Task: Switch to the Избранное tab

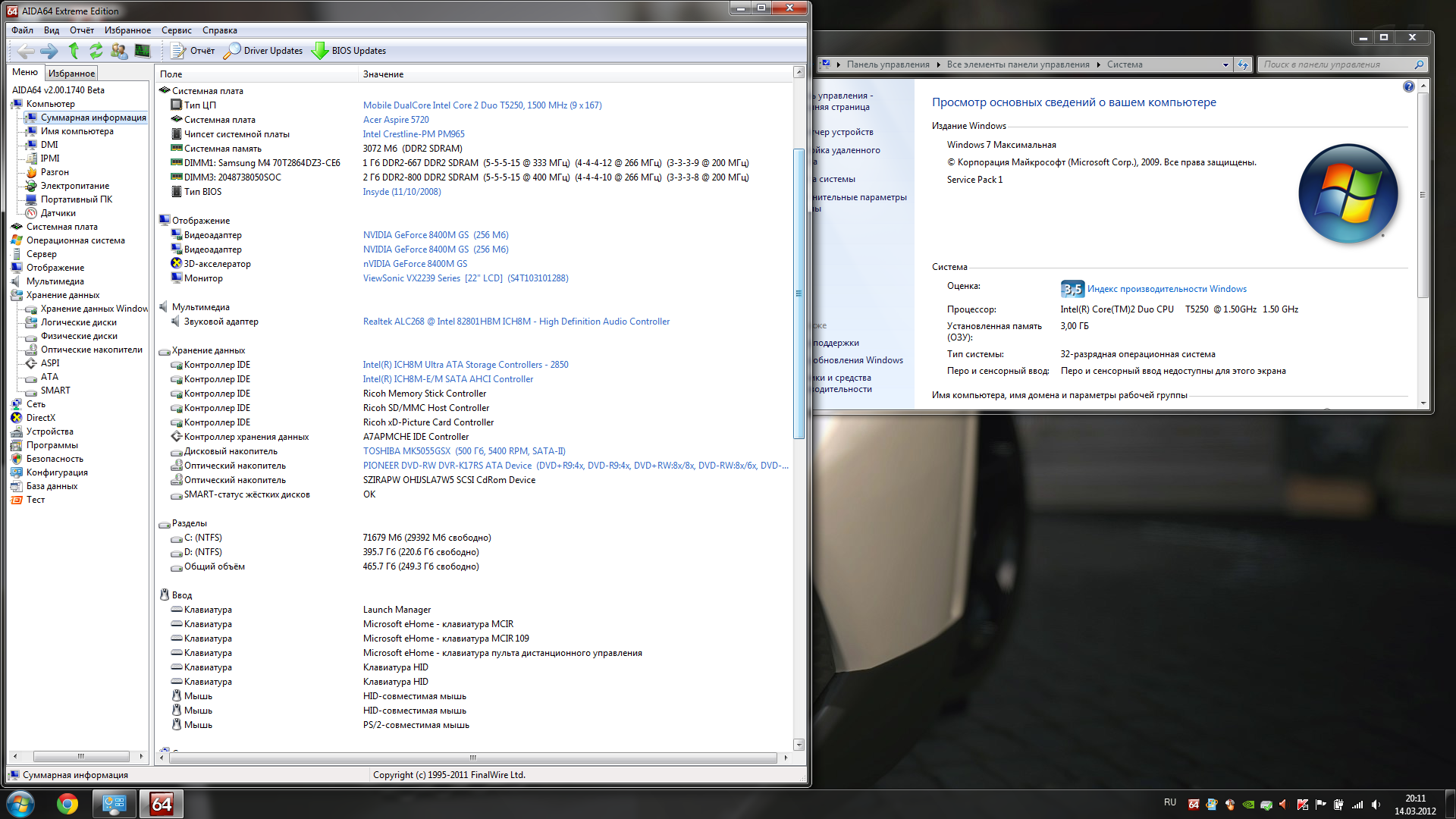Action: [x=71, y=74]
